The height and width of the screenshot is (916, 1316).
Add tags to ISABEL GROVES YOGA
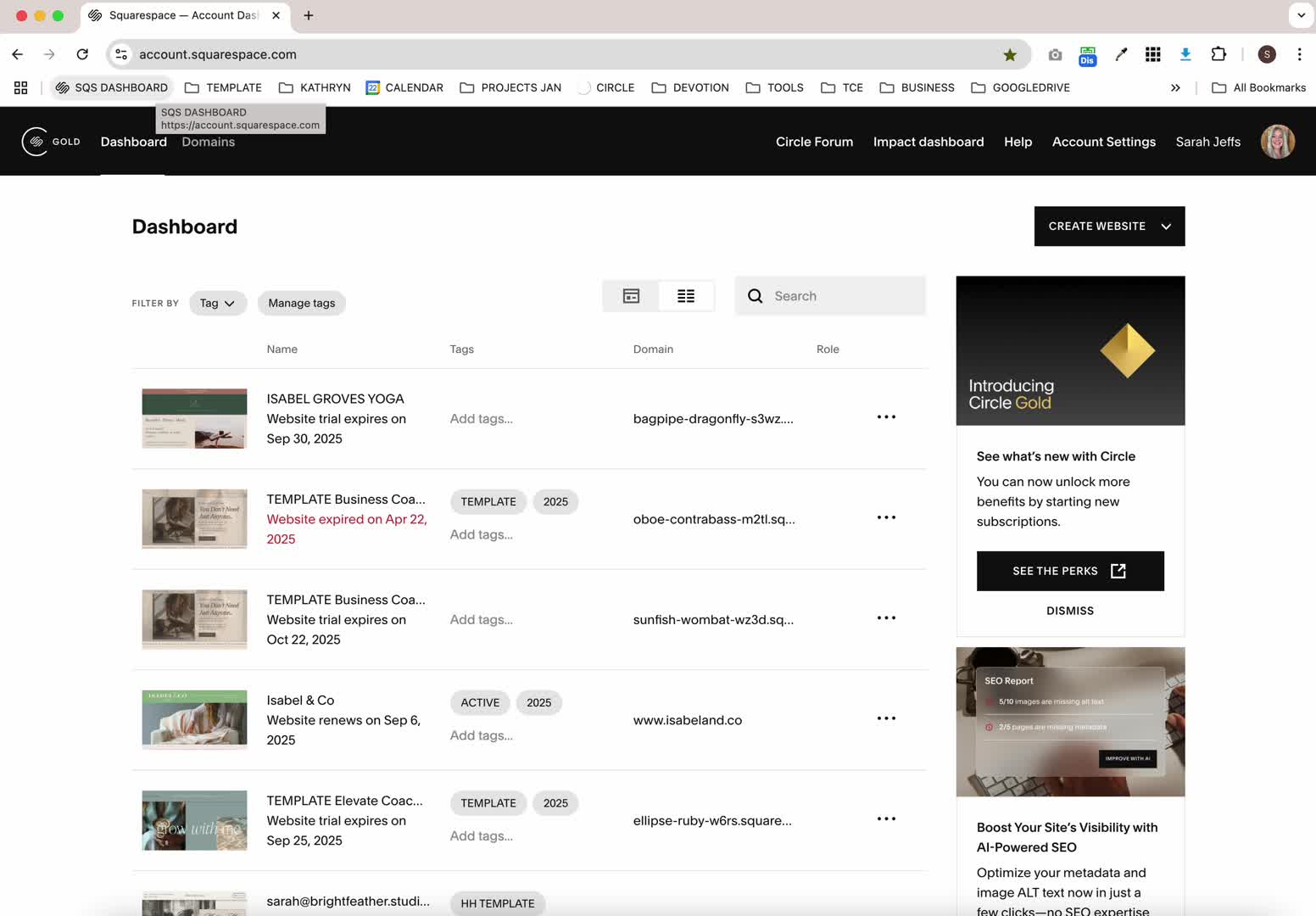481,418
